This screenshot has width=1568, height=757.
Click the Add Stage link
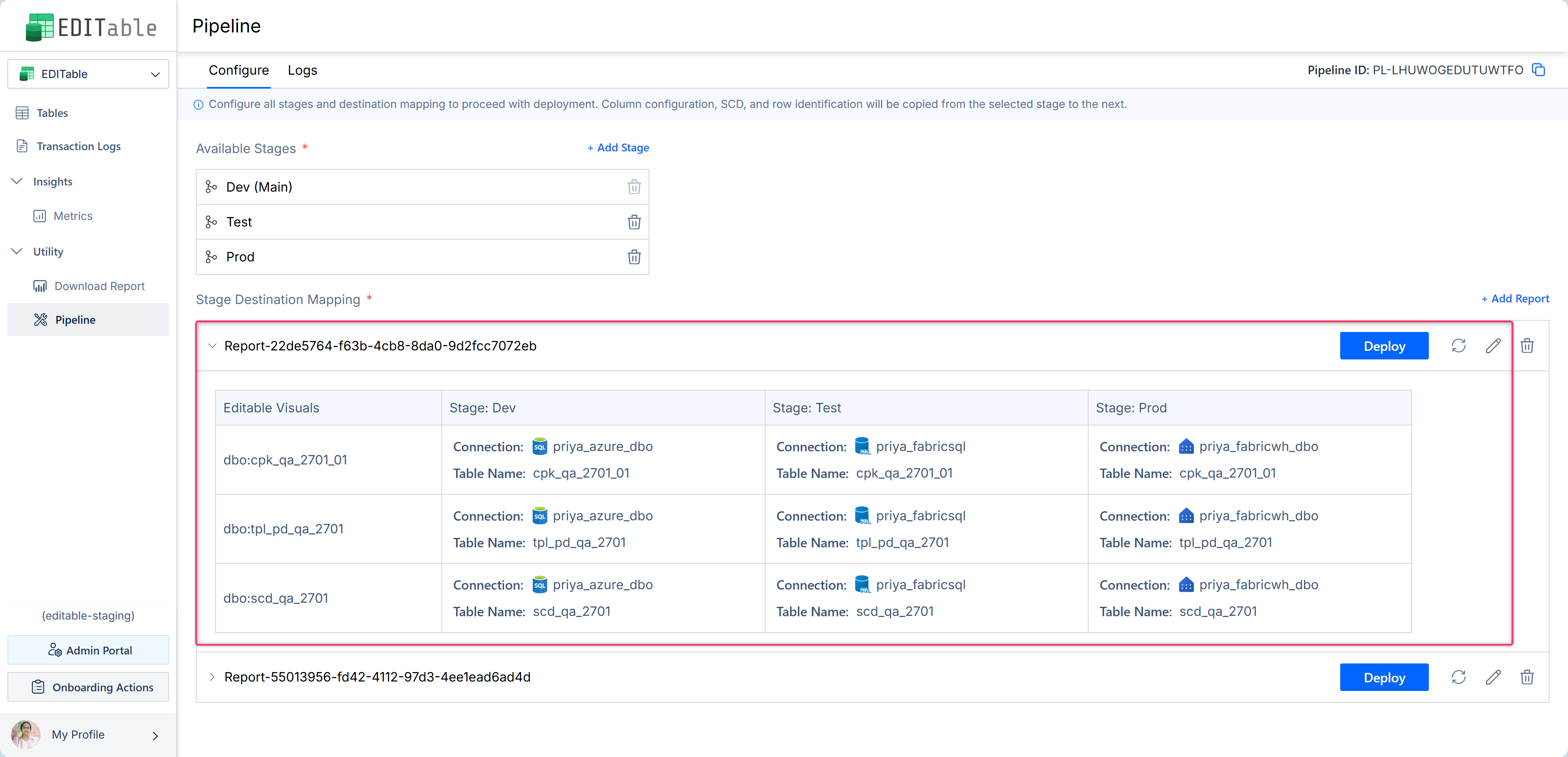coord(618,148)
